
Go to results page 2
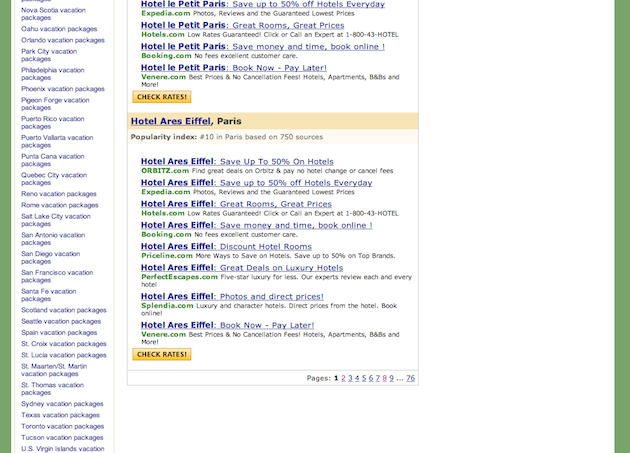pyautogui.click(x=343, y=378)
